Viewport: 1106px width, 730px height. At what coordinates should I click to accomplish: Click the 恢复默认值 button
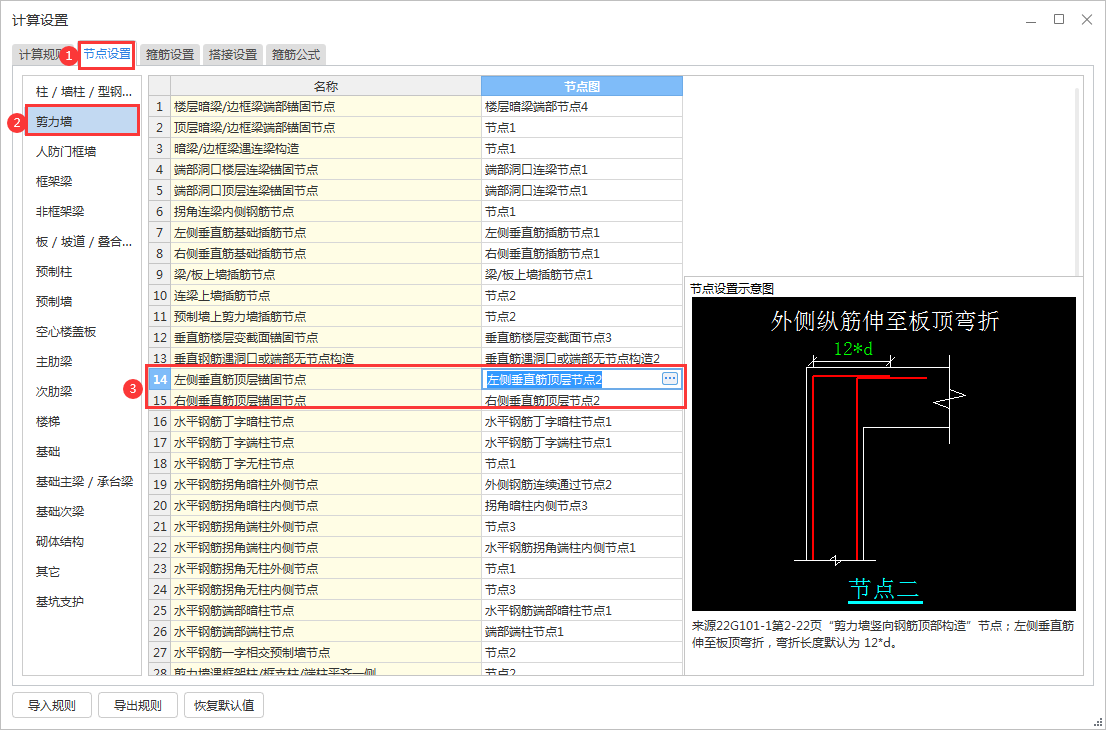(224, 705)
